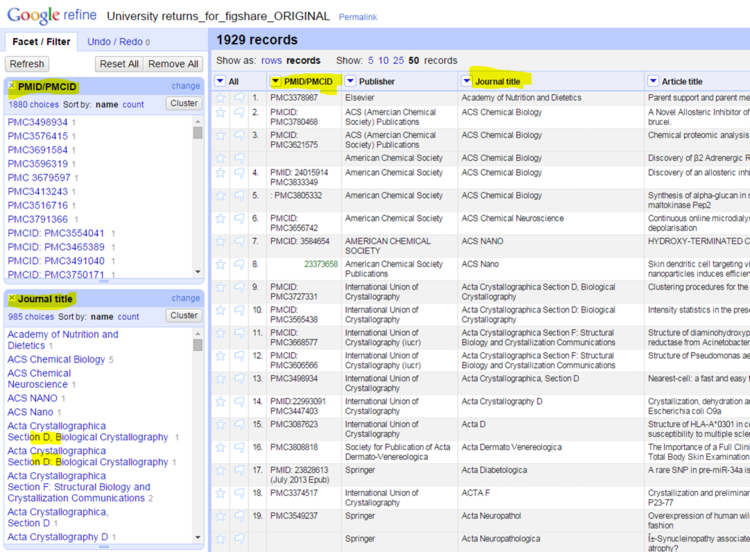The width and height of the screenshot is (750, 552).
Task: Switch to the Undo / Redo tab
Action: click(118, 42)
